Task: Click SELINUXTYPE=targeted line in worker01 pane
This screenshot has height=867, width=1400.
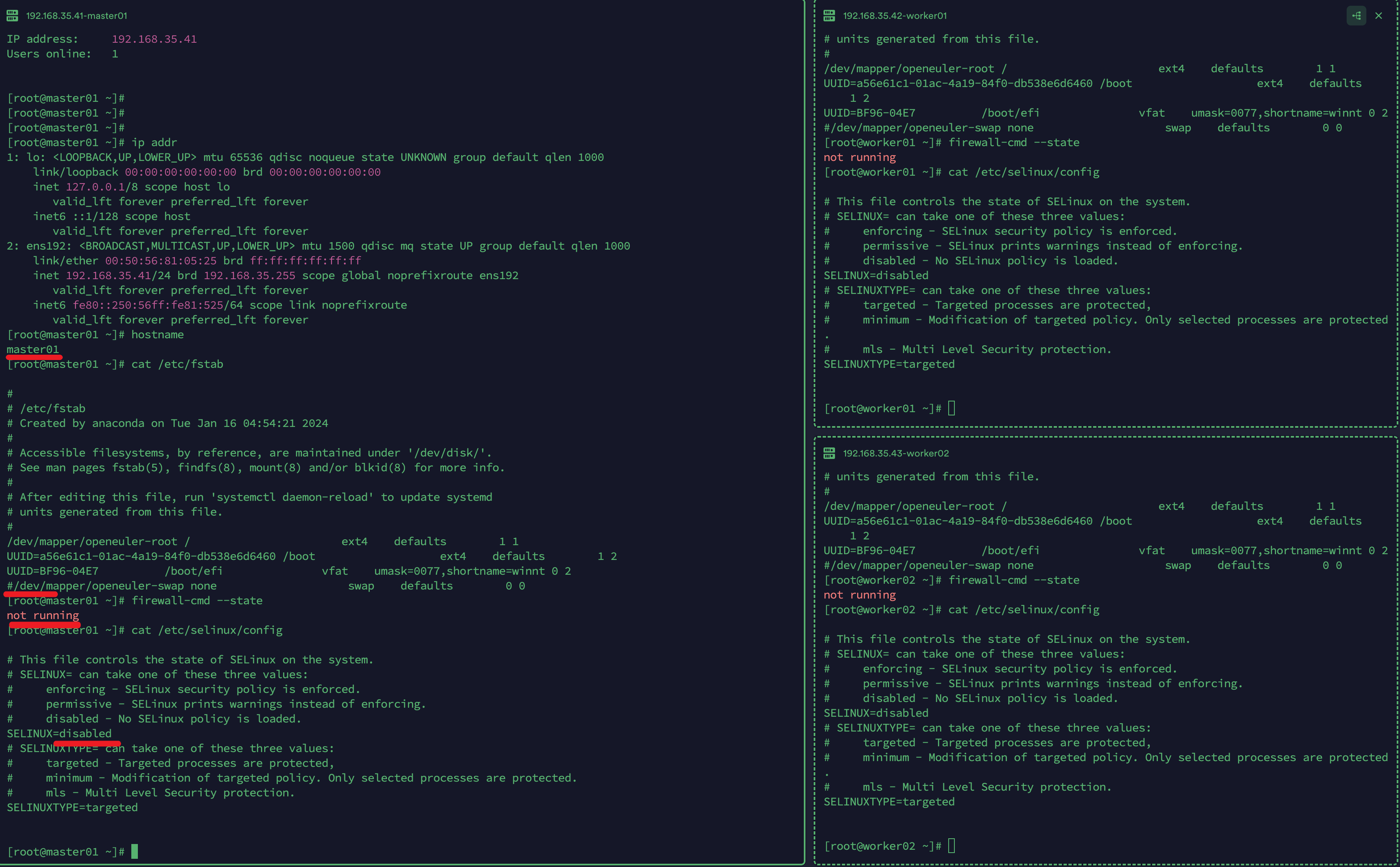Action: point(889,364)
